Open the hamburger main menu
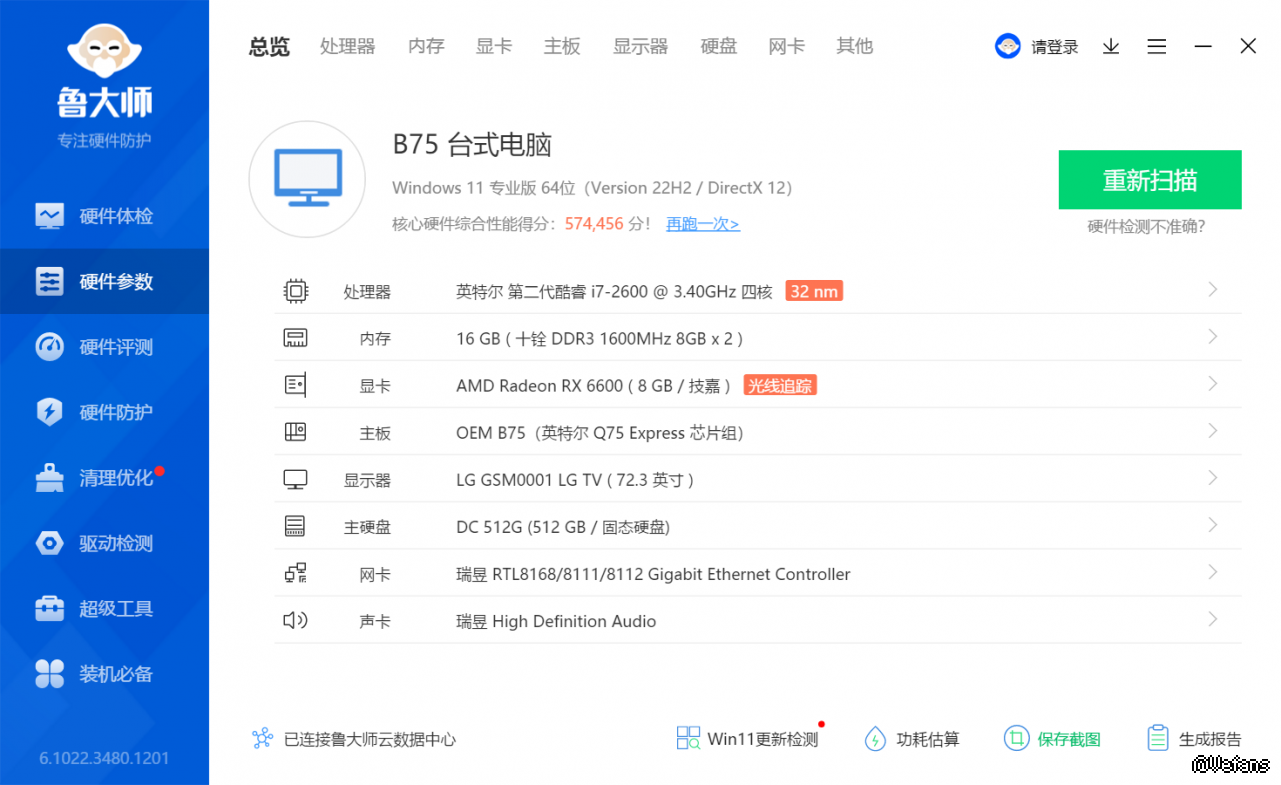This screenshot has height=785, width=1281. pos(1156,47)
